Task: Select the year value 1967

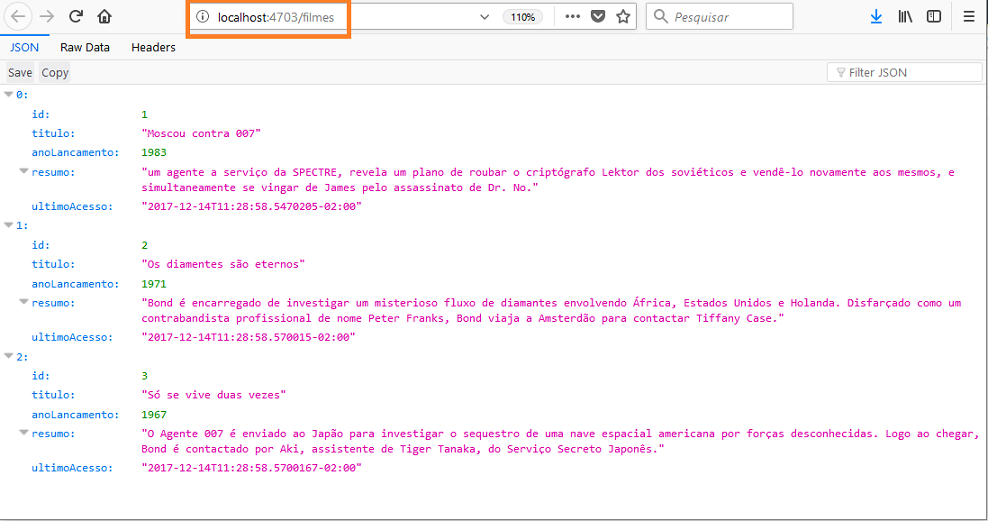Action: 154,414
